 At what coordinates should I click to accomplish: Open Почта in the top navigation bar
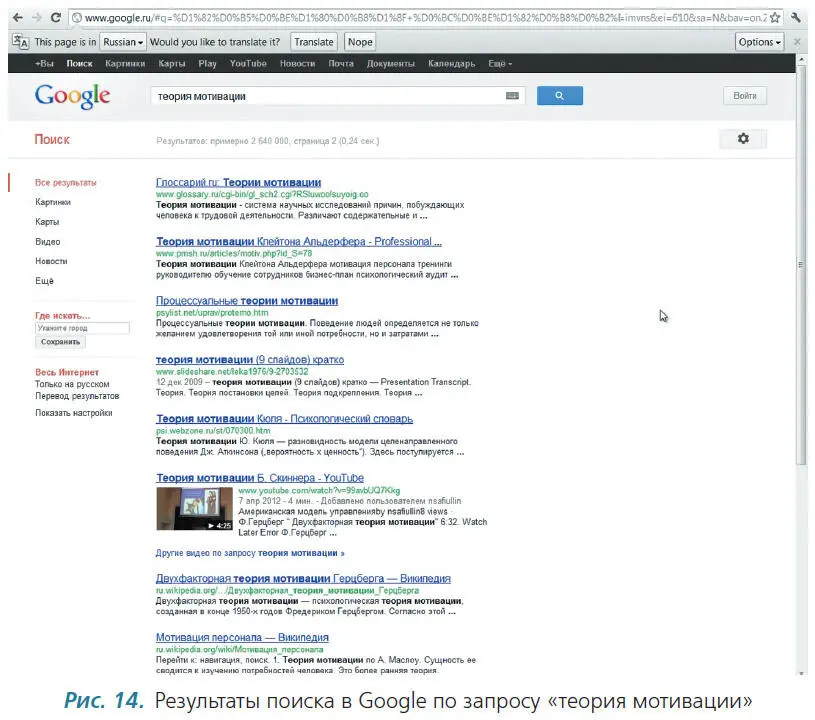(341, 63)
